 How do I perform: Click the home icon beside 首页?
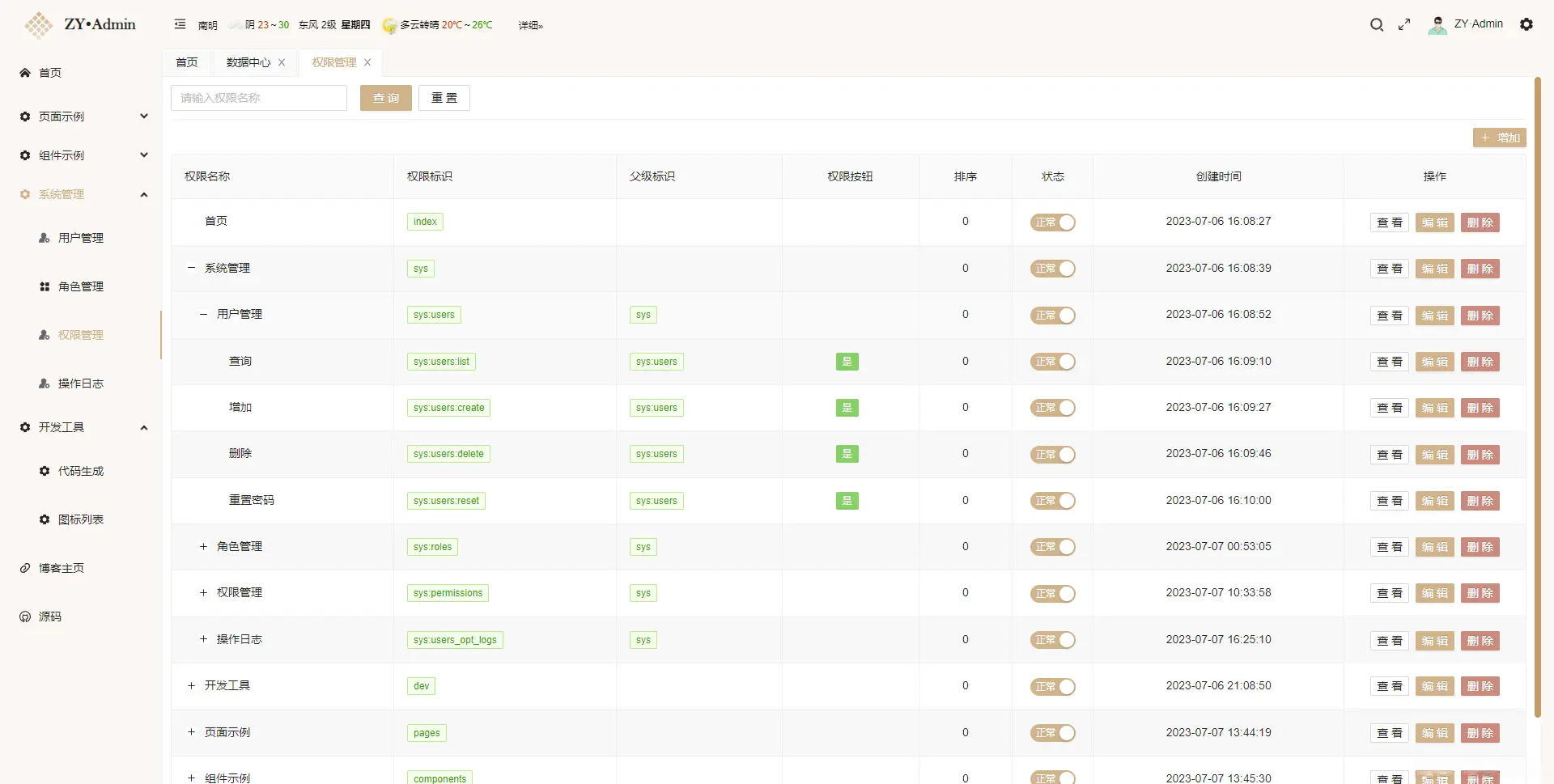pos(25,73)
